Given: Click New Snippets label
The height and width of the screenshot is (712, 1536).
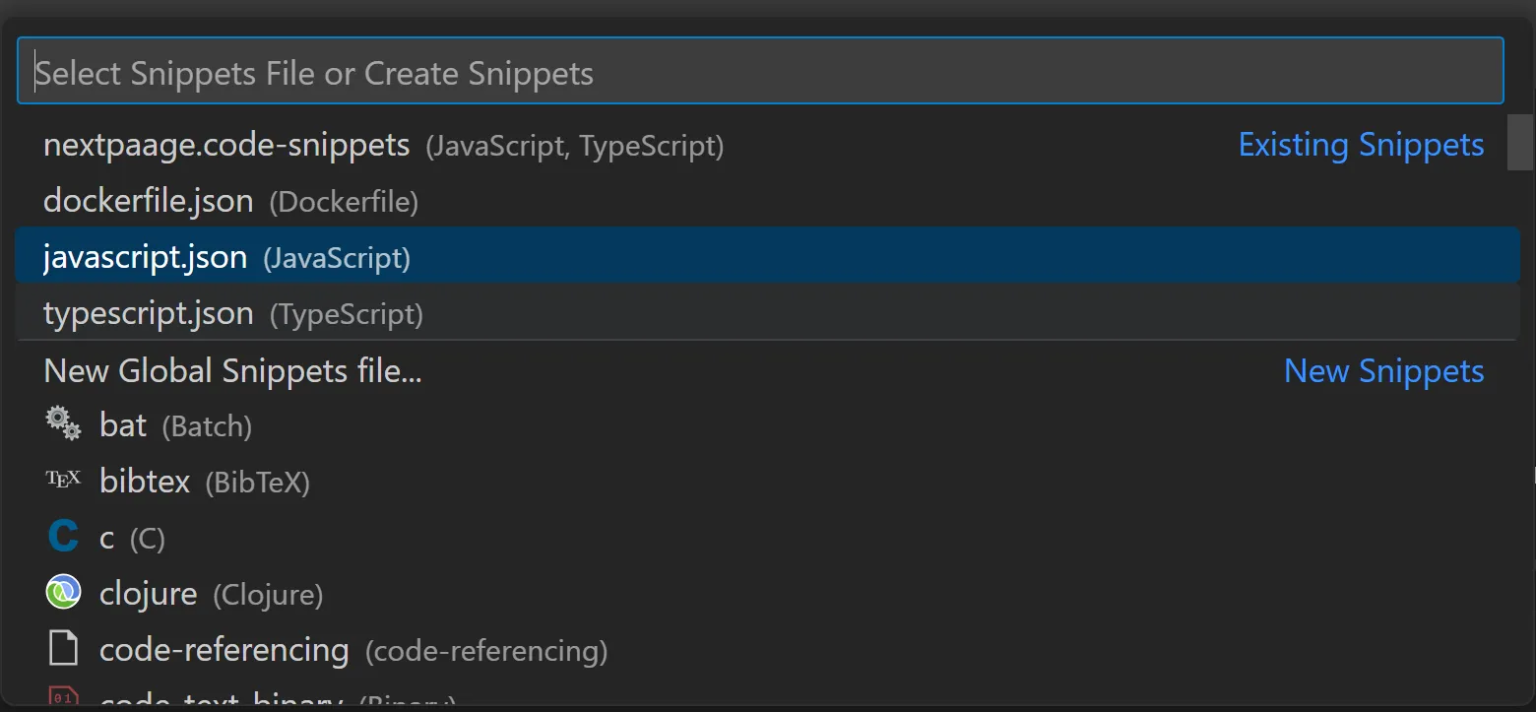Looking at the screenshot, I should (x=1384, y=371).
